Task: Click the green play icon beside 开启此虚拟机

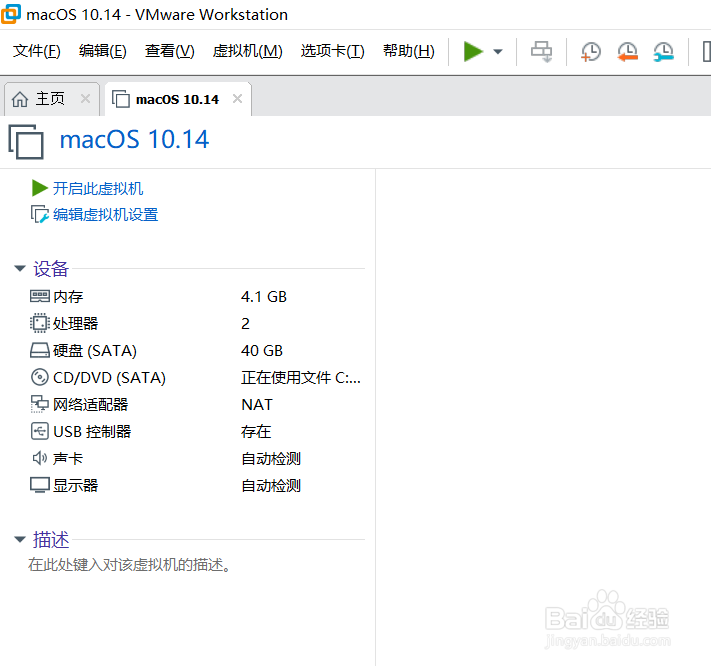Action: pos(39,188)
